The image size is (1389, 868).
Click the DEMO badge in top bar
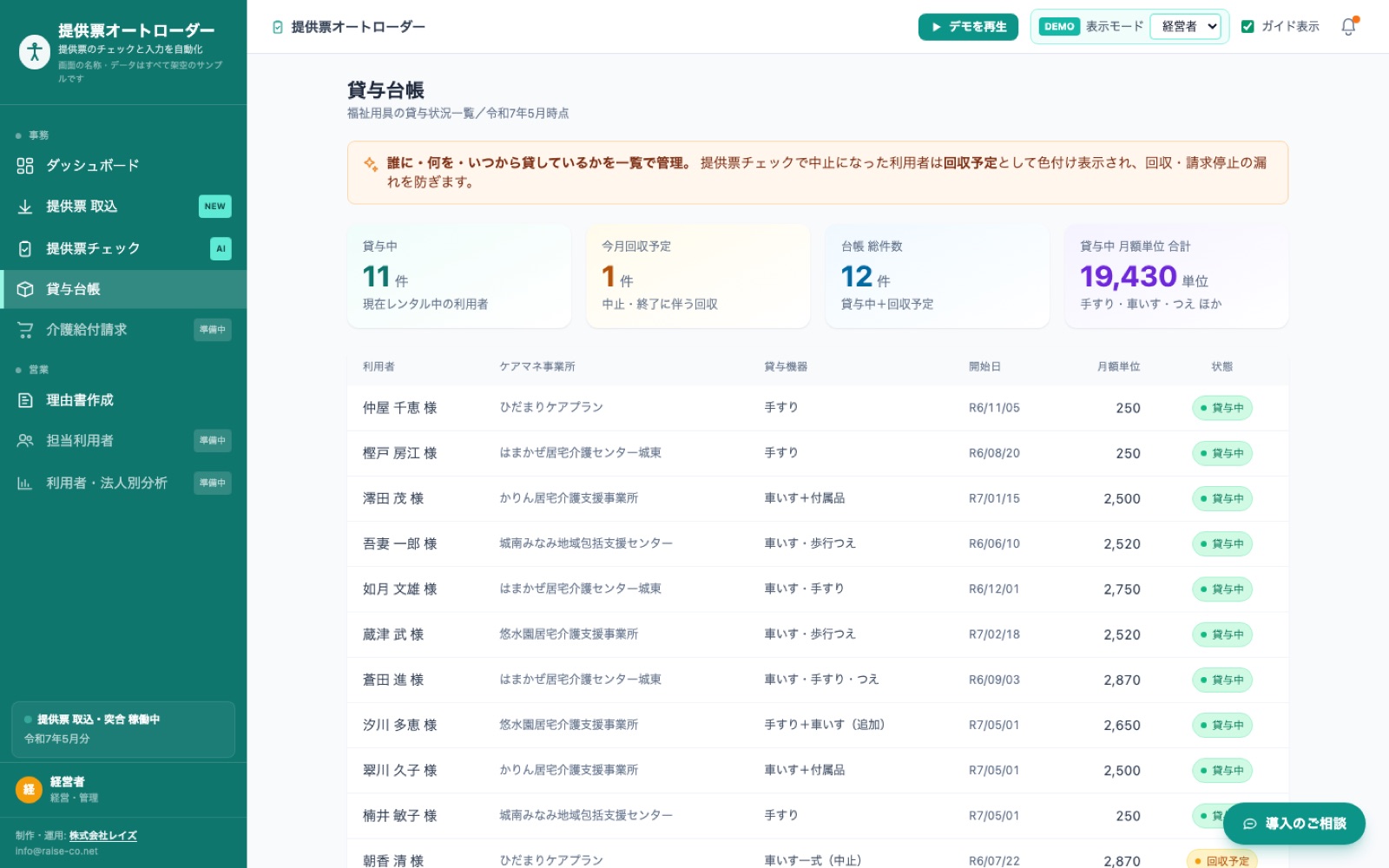[1059, 27]
